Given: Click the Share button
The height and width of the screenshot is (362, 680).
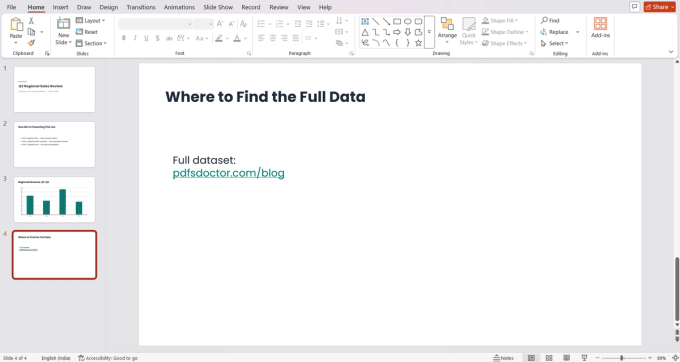Looking at the screenshot, I should (x=660, y=7).
